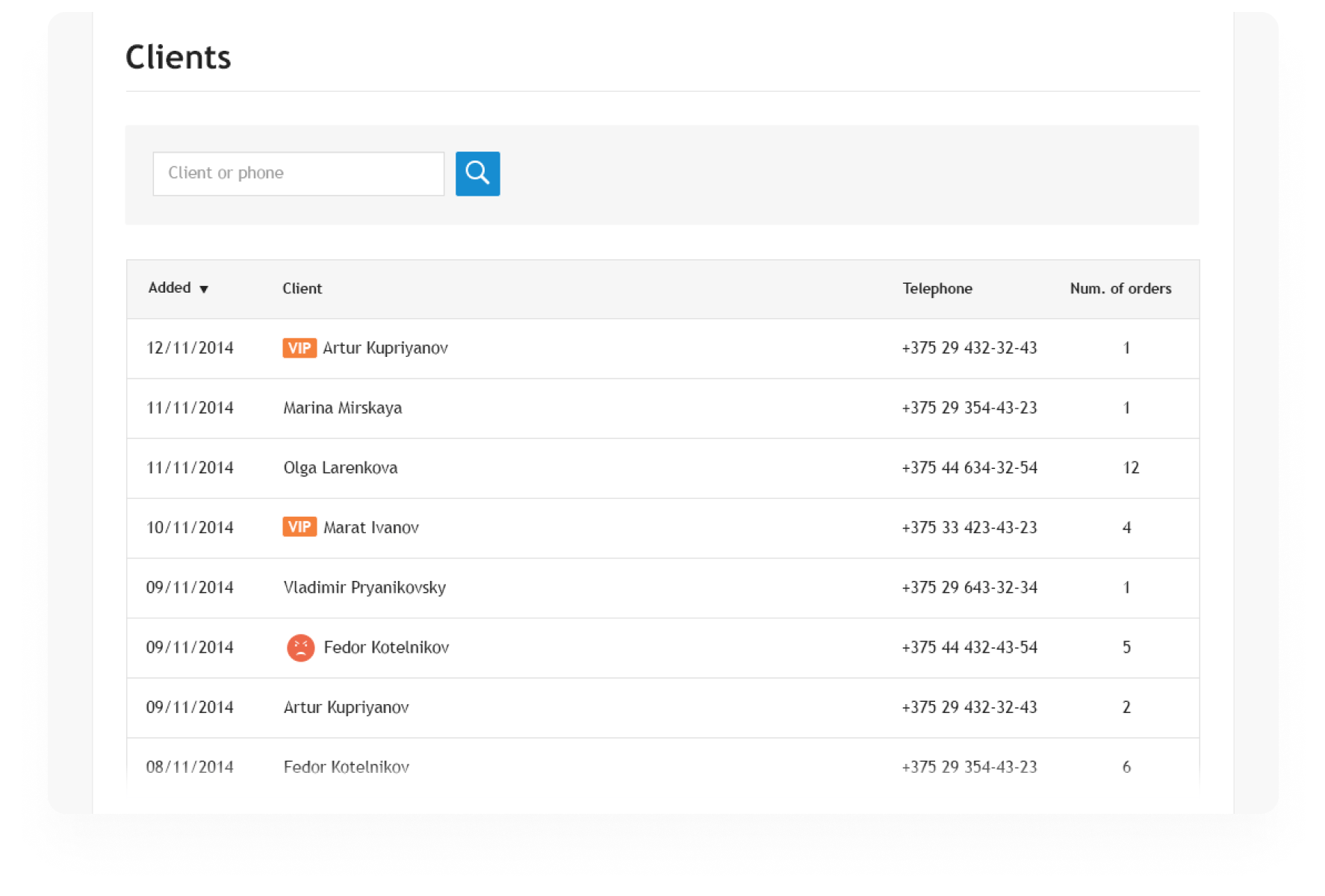Click the Clients page heading
The width and height of the screenshot is (1325, 896).
179,57
